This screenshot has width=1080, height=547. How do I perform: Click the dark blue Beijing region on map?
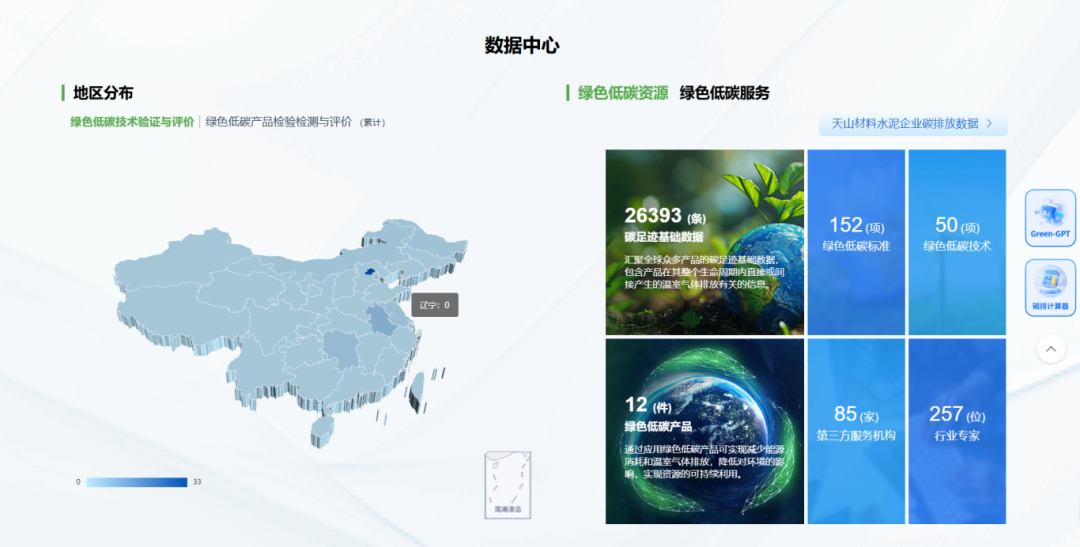point(370,270)
